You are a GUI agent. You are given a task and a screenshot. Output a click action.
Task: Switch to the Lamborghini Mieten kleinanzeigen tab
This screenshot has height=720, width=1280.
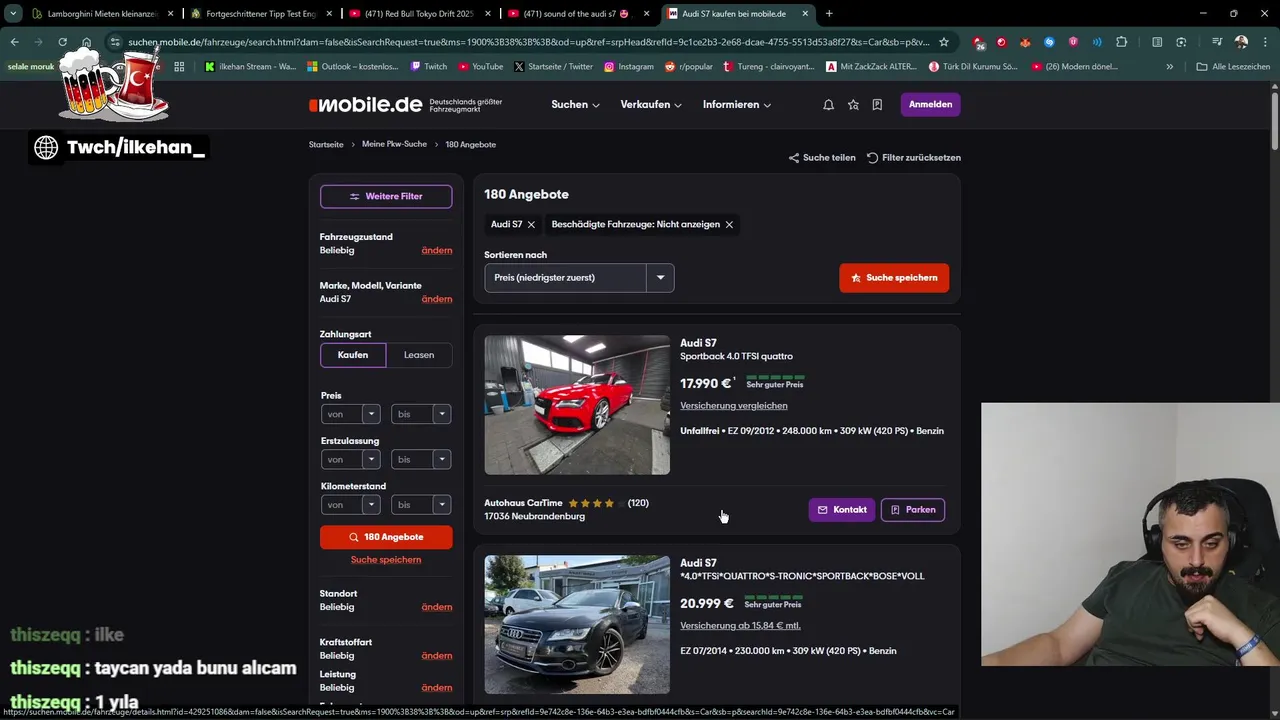point(102,14)
